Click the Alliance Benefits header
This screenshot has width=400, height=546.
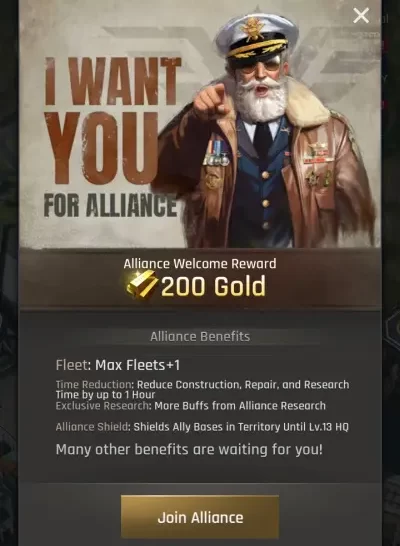200,336
